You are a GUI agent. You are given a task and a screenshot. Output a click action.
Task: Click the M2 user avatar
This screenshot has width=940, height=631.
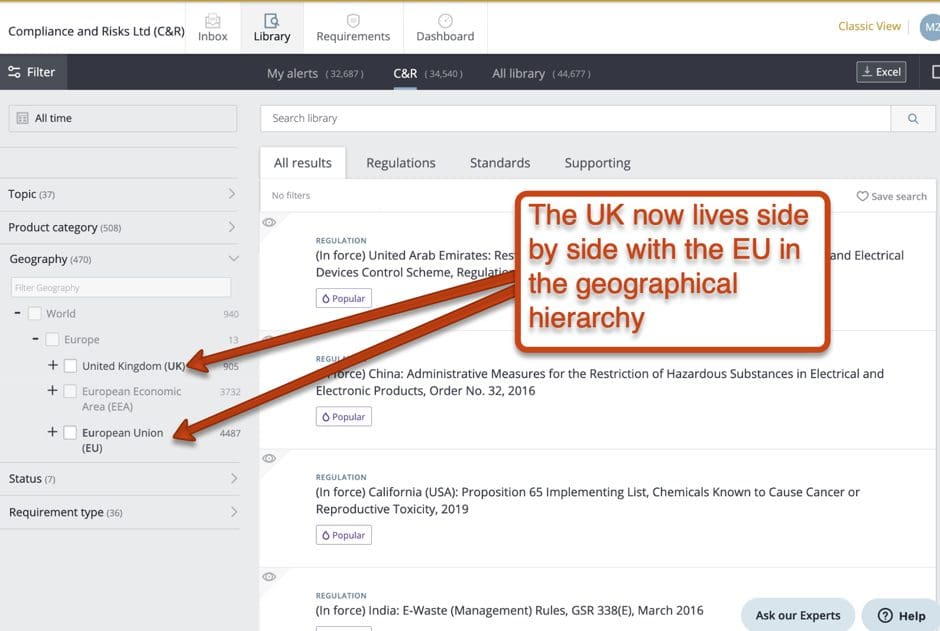[930, 27]
